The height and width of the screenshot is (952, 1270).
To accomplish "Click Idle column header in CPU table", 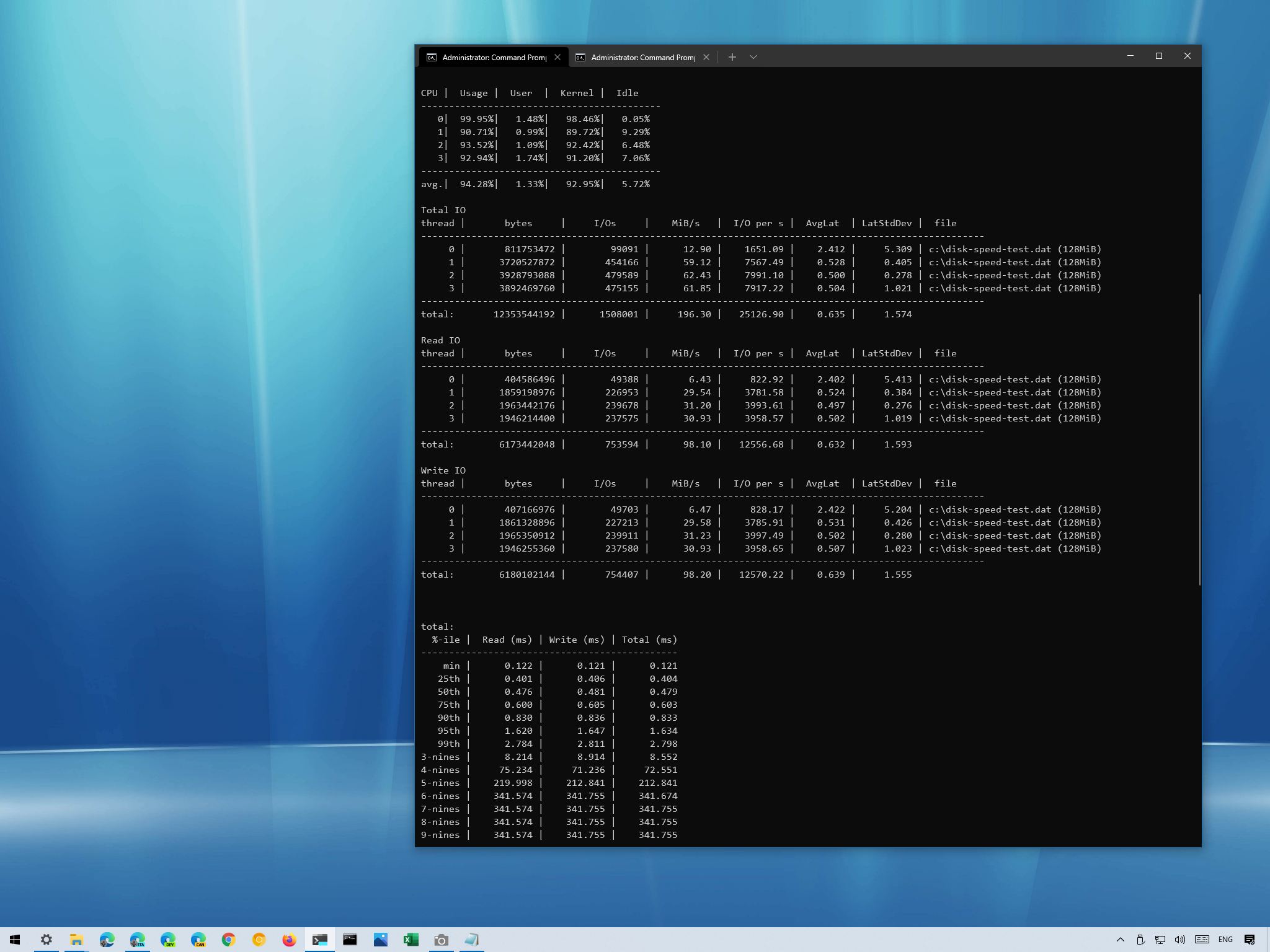I will pos(627,93).
